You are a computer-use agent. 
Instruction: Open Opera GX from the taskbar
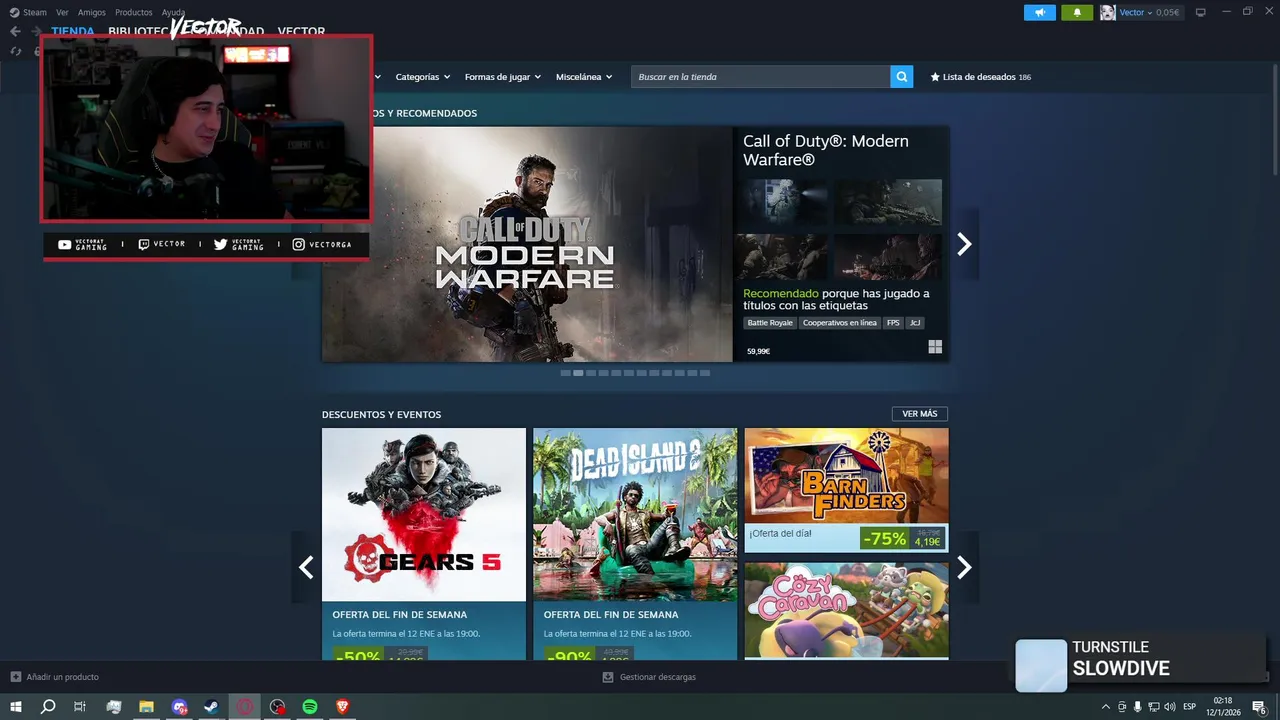click(245, 707)
